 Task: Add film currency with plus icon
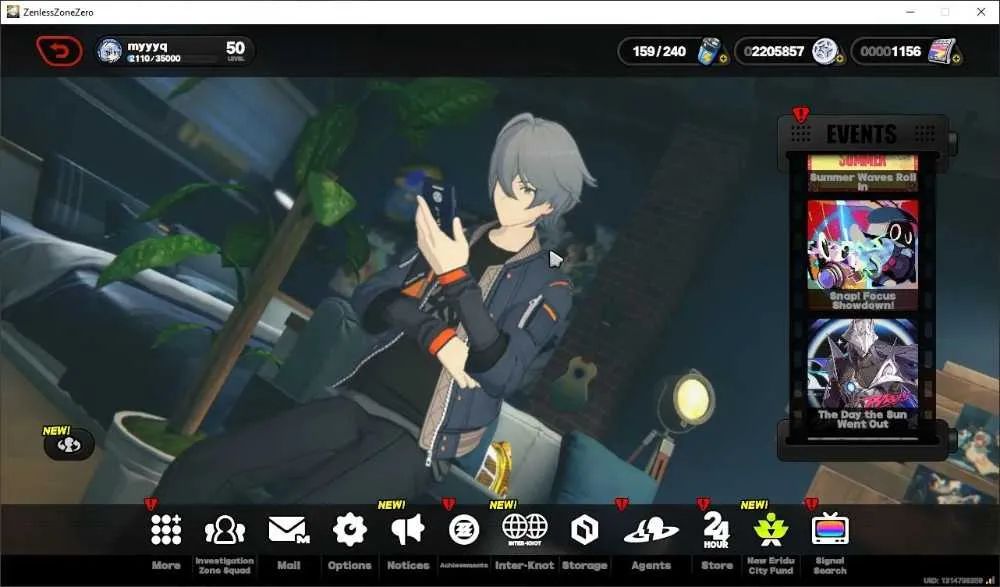pos(957,59)
